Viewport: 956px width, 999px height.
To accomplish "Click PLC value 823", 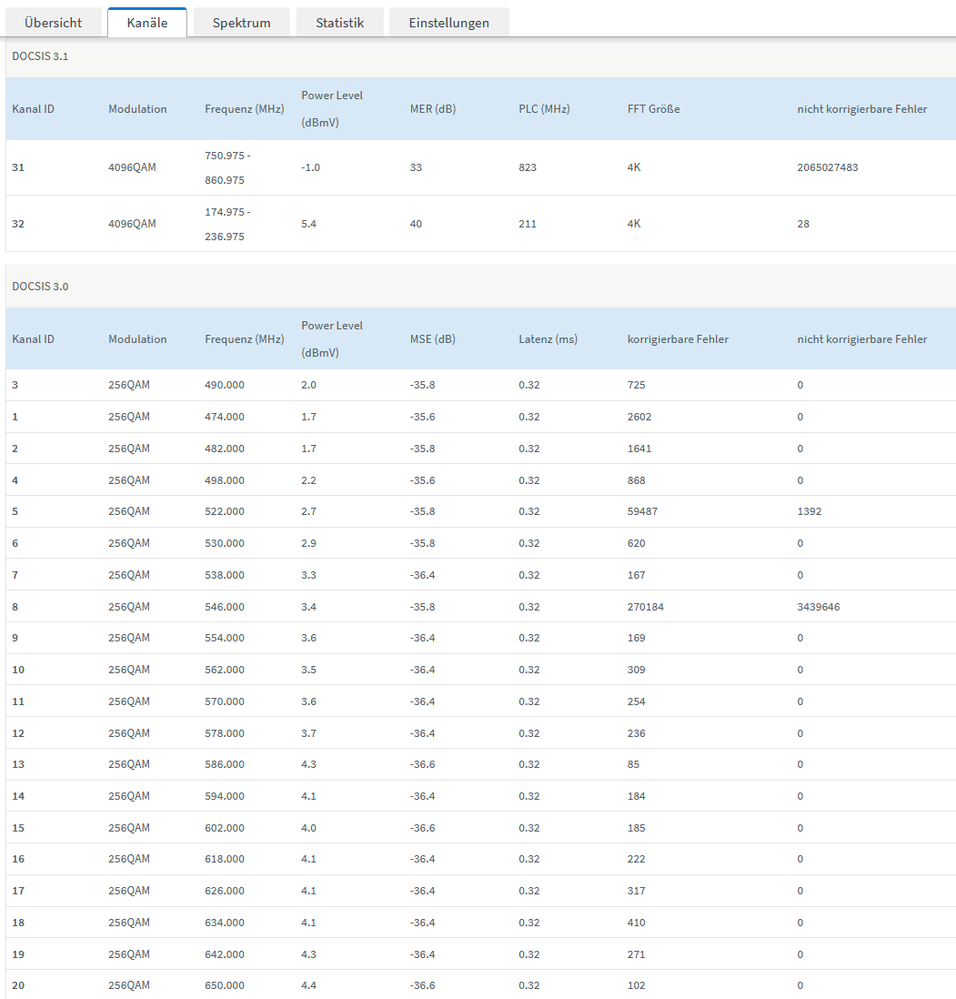I will [527, 168].
